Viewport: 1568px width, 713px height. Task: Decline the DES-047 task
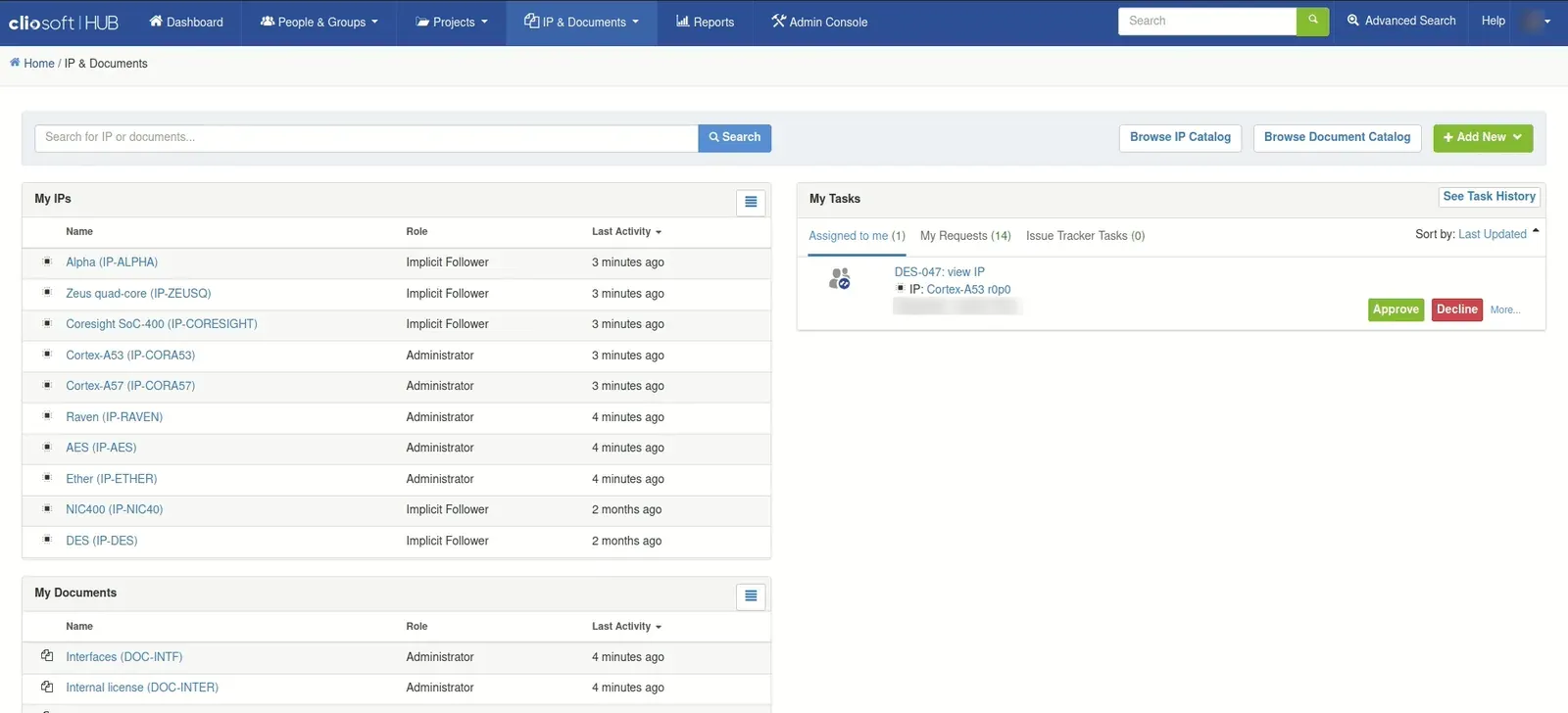point(1456,309)
